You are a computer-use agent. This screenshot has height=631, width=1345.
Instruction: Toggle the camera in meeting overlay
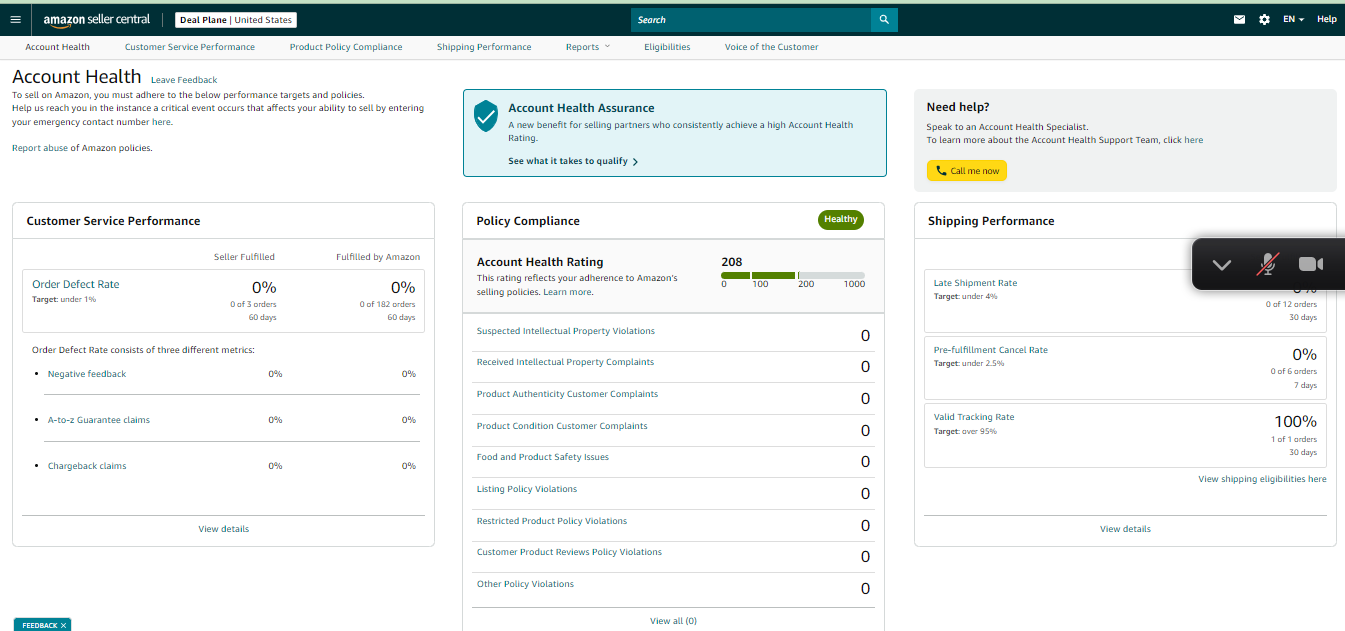(1311, 264)
